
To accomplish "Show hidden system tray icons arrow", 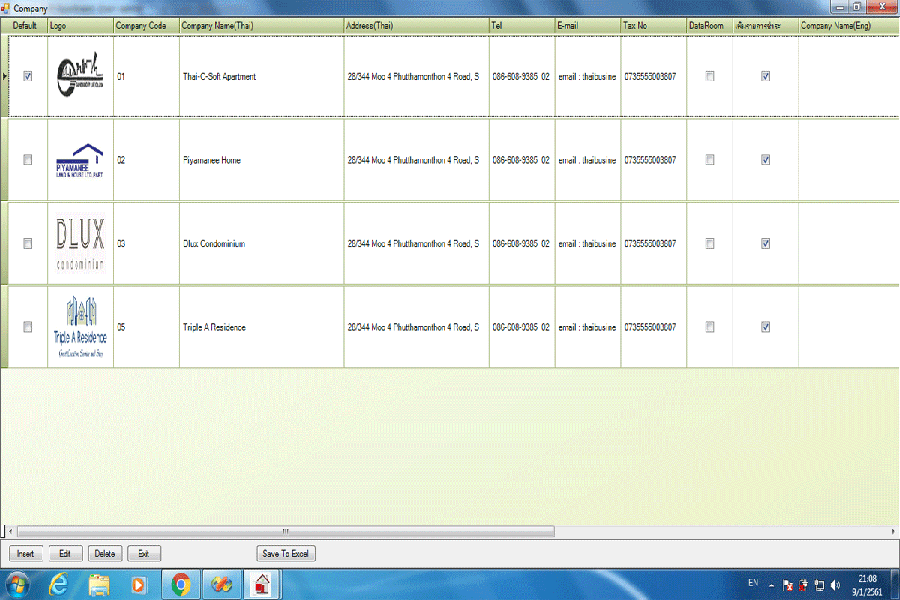I will [771, 585].
